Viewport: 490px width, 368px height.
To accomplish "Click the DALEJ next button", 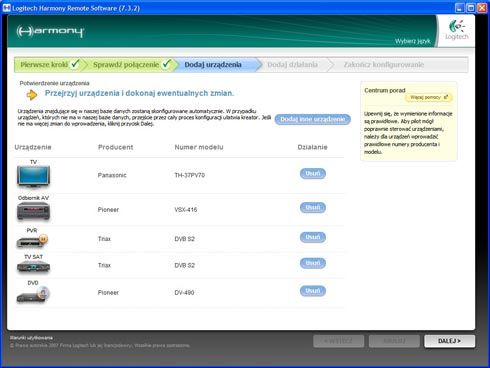I will coord(449,341).
